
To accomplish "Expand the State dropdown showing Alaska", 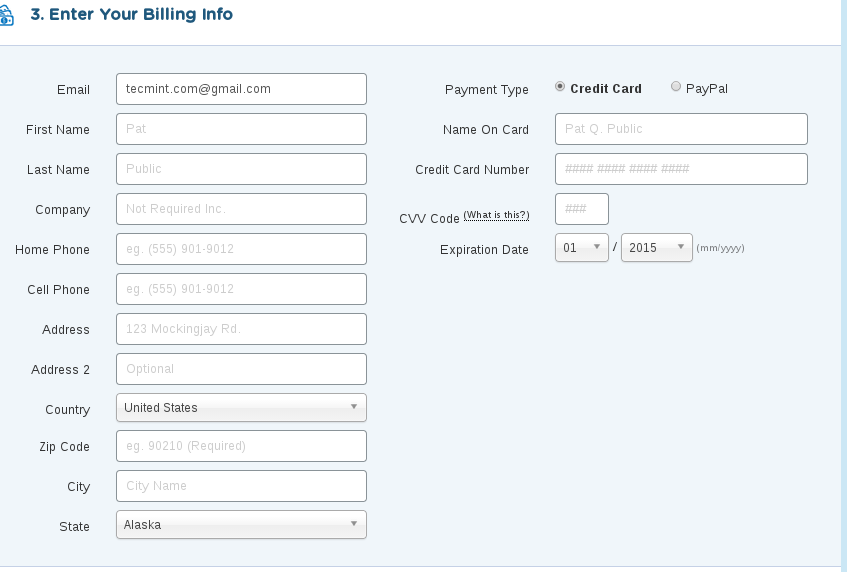I will coord(241,525).
